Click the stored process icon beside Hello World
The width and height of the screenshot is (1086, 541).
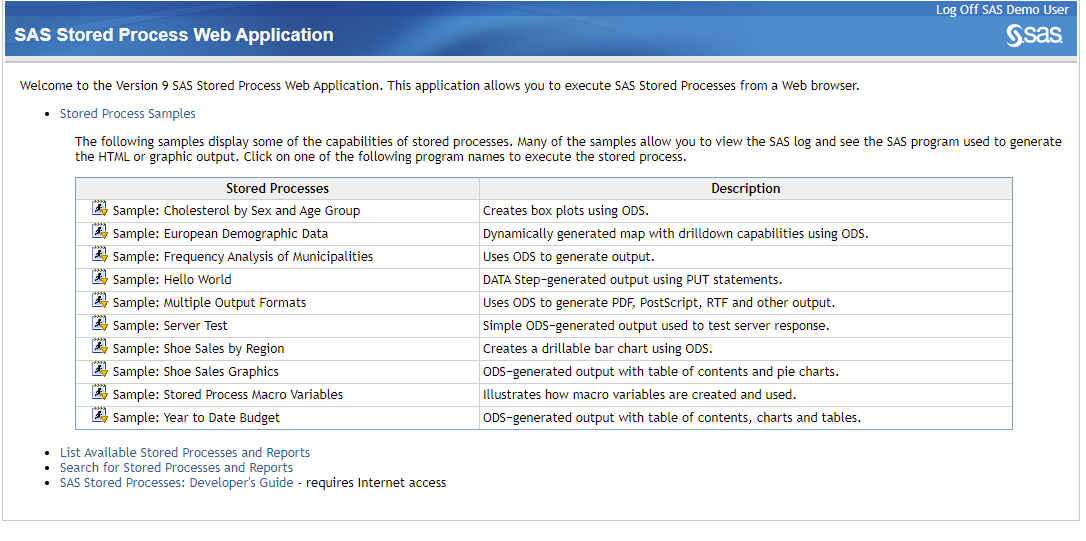[x=99, y=278]
